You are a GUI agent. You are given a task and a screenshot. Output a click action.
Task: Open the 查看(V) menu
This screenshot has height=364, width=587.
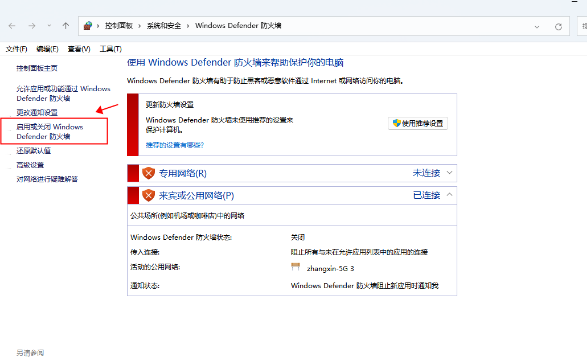click(x=79, y=49)
